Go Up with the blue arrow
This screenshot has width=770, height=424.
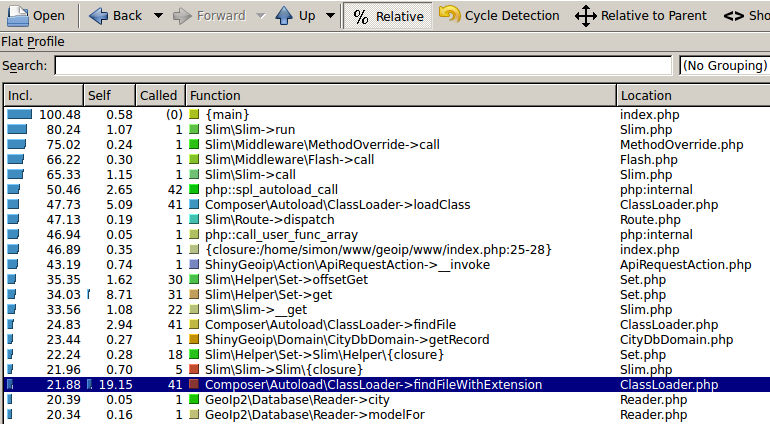[x=296, y=16]
